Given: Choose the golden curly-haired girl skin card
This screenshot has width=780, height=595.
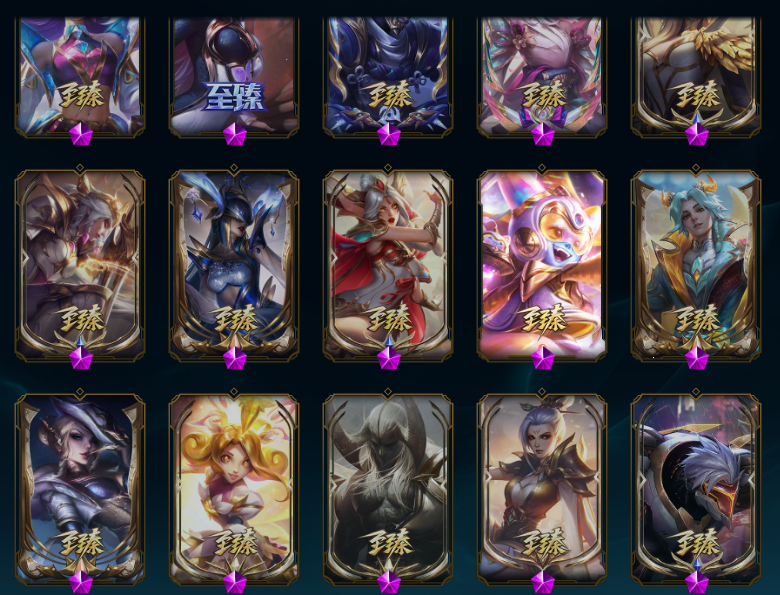Looking at the screenshot, I should 234,489.
